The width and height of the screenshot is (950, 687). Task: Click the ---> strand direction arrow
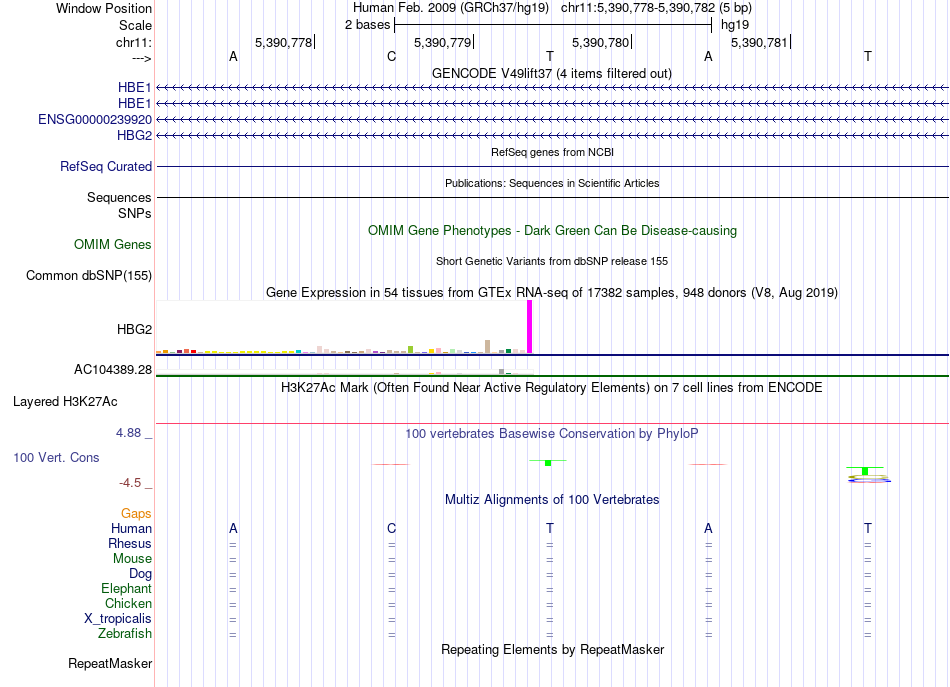click(142, 58)
